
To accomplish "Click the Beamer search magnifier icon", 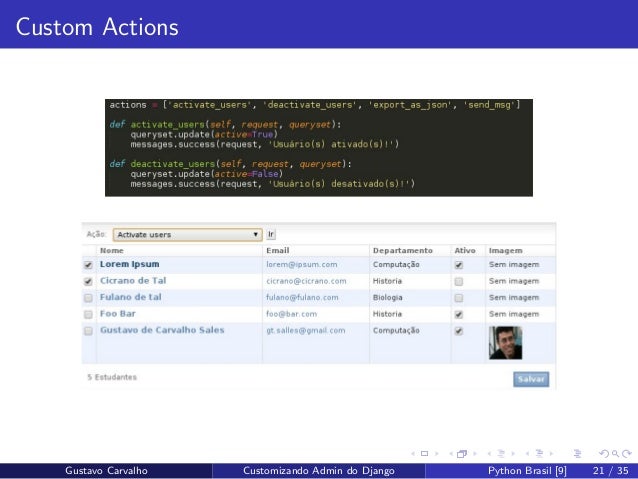I will (x=615, y=453).
